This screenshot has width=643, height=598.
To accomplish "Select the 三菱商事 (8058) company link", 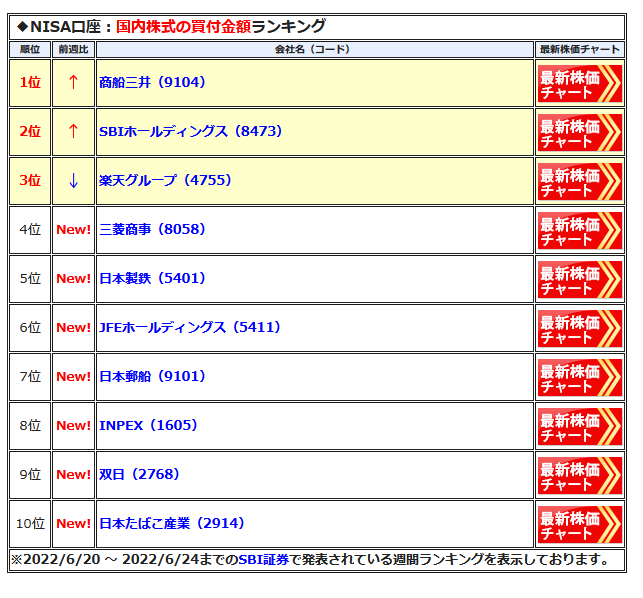I will pyautogui.click(x=152, y=230).
